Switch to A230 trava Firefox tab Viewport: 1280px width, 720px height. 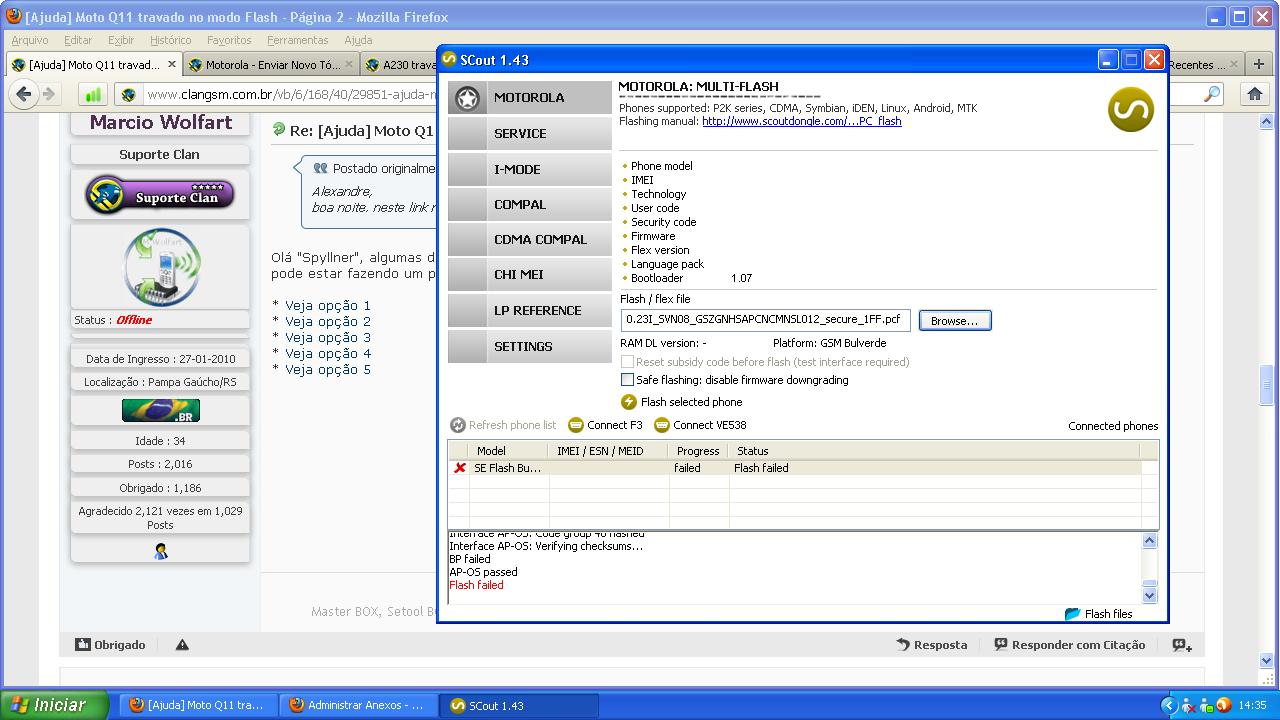(400, 65)
